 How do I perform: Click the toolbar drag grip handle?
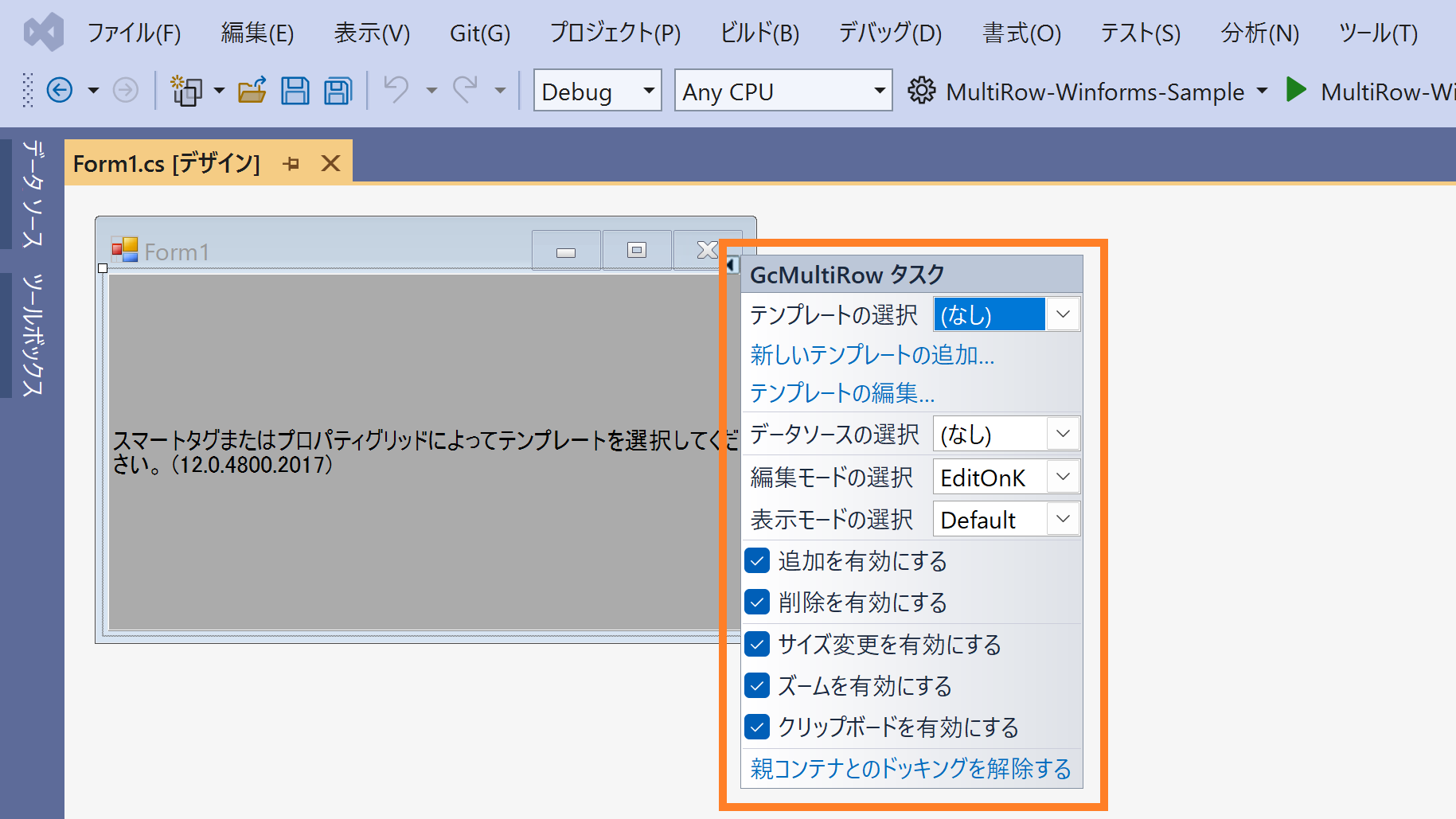(x=28, y=90)
